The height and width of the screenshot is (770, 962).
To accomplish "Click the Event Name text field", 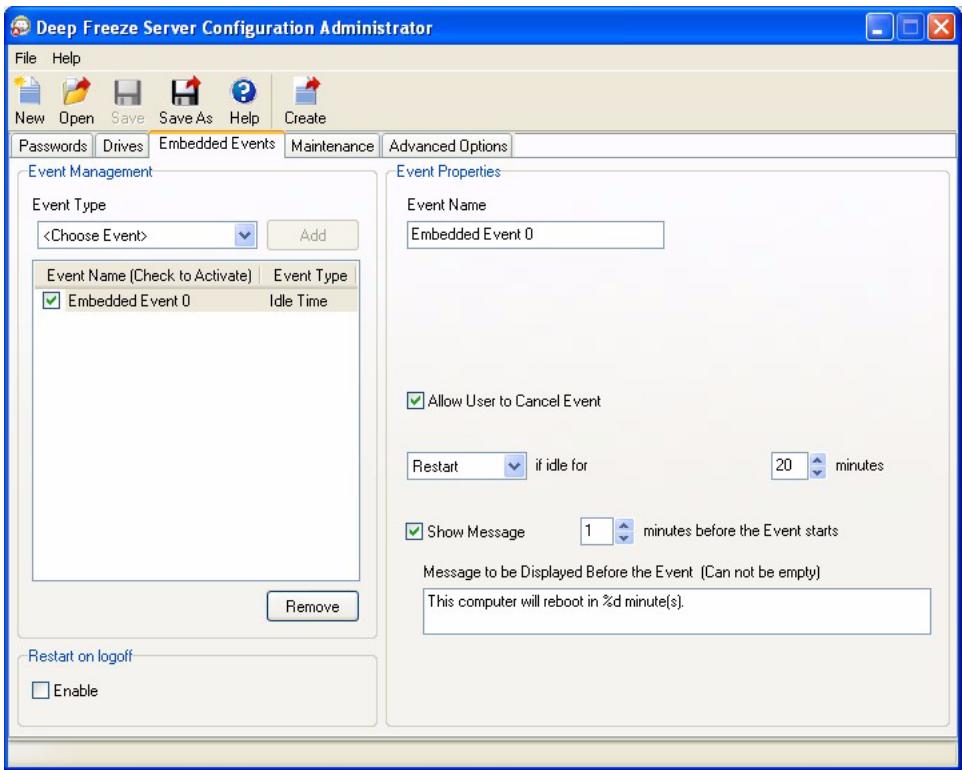I will (x=535, y=235).
